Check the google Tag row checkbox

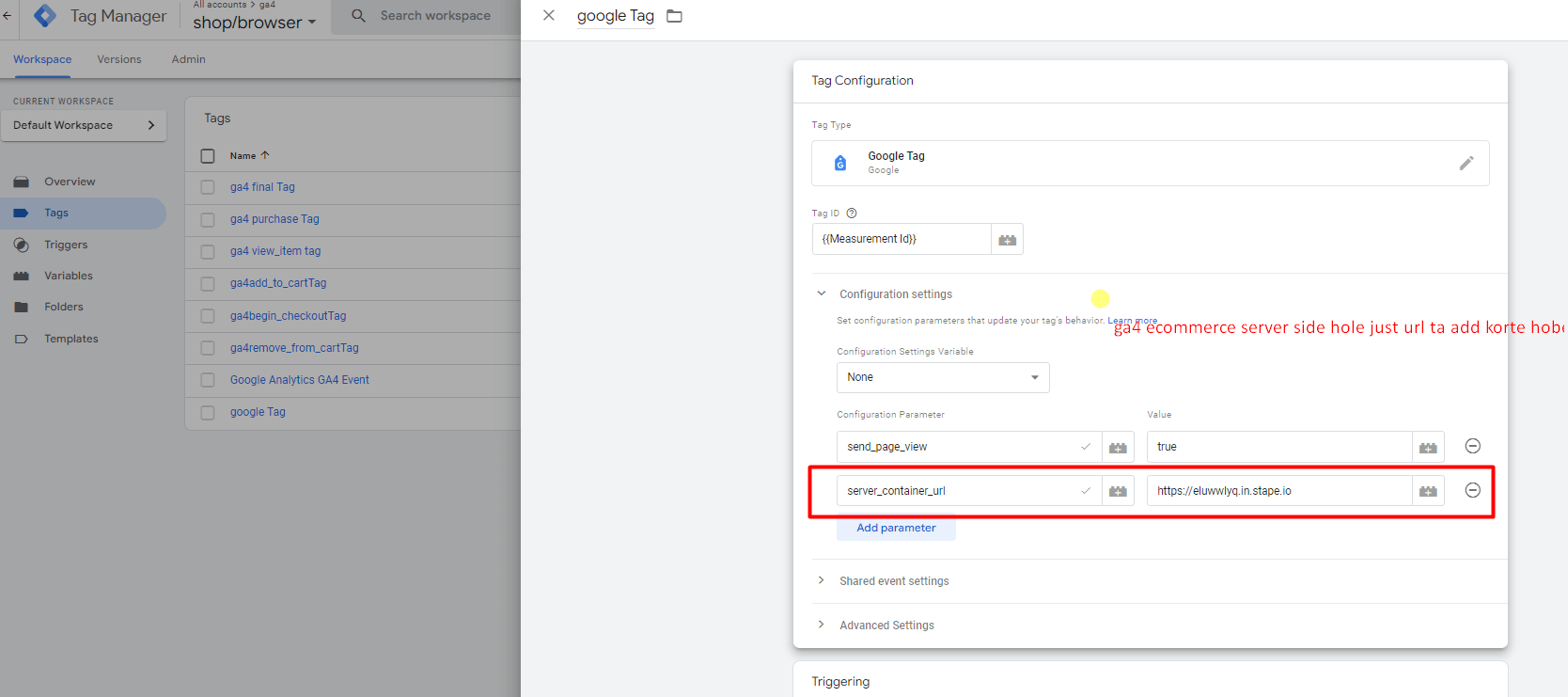point(208,412)
